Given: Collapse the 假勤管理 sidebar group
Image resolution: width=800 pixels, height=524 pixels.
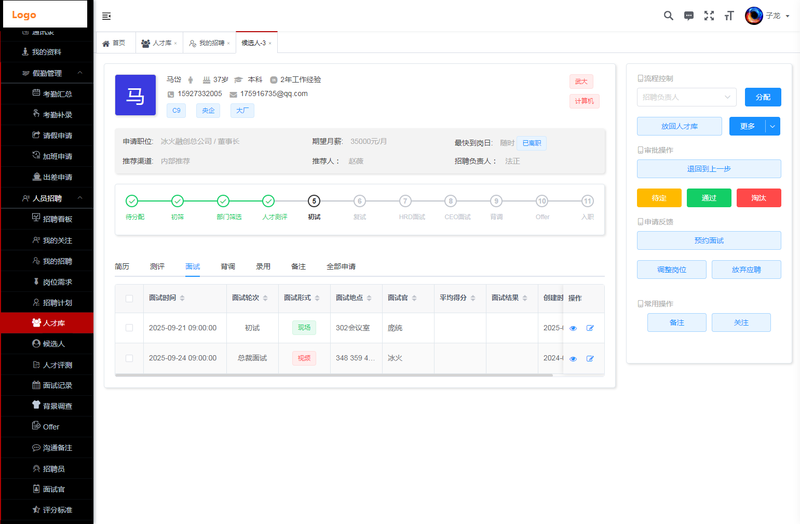Looking at the screenshot, I should pos(47,73).
